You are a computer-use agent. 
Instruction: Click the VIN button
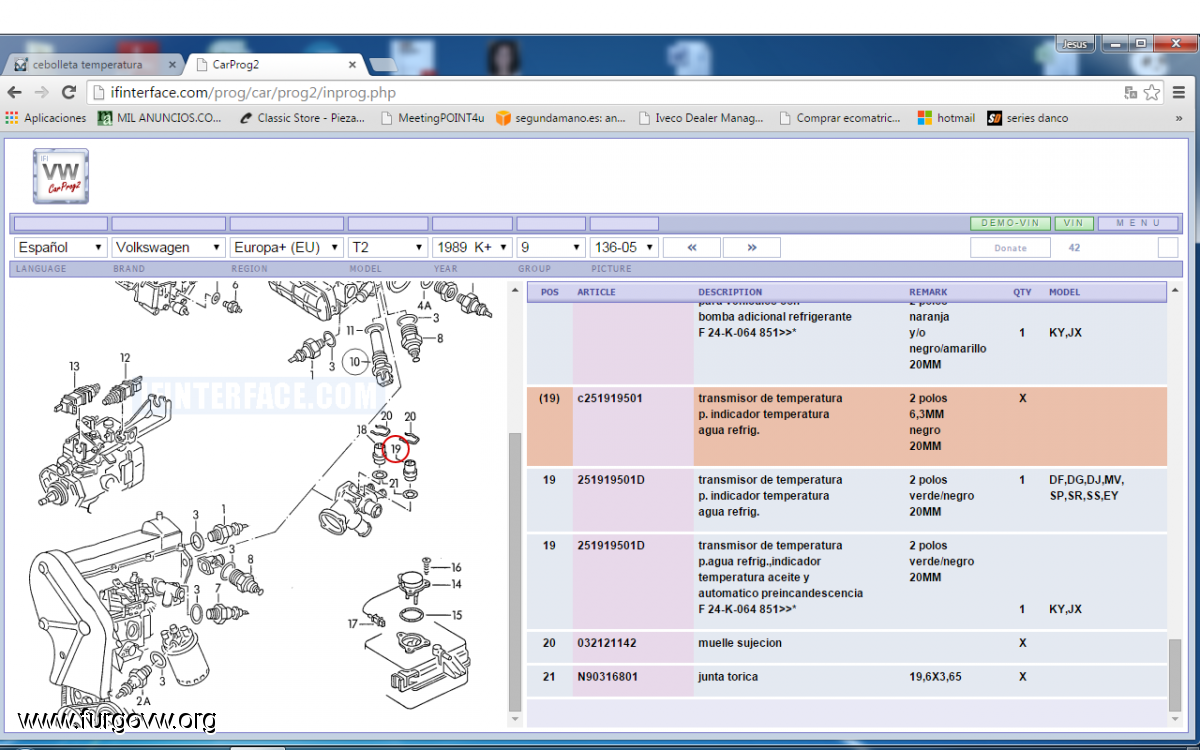pyautogui.click(x=1074, y=223)
